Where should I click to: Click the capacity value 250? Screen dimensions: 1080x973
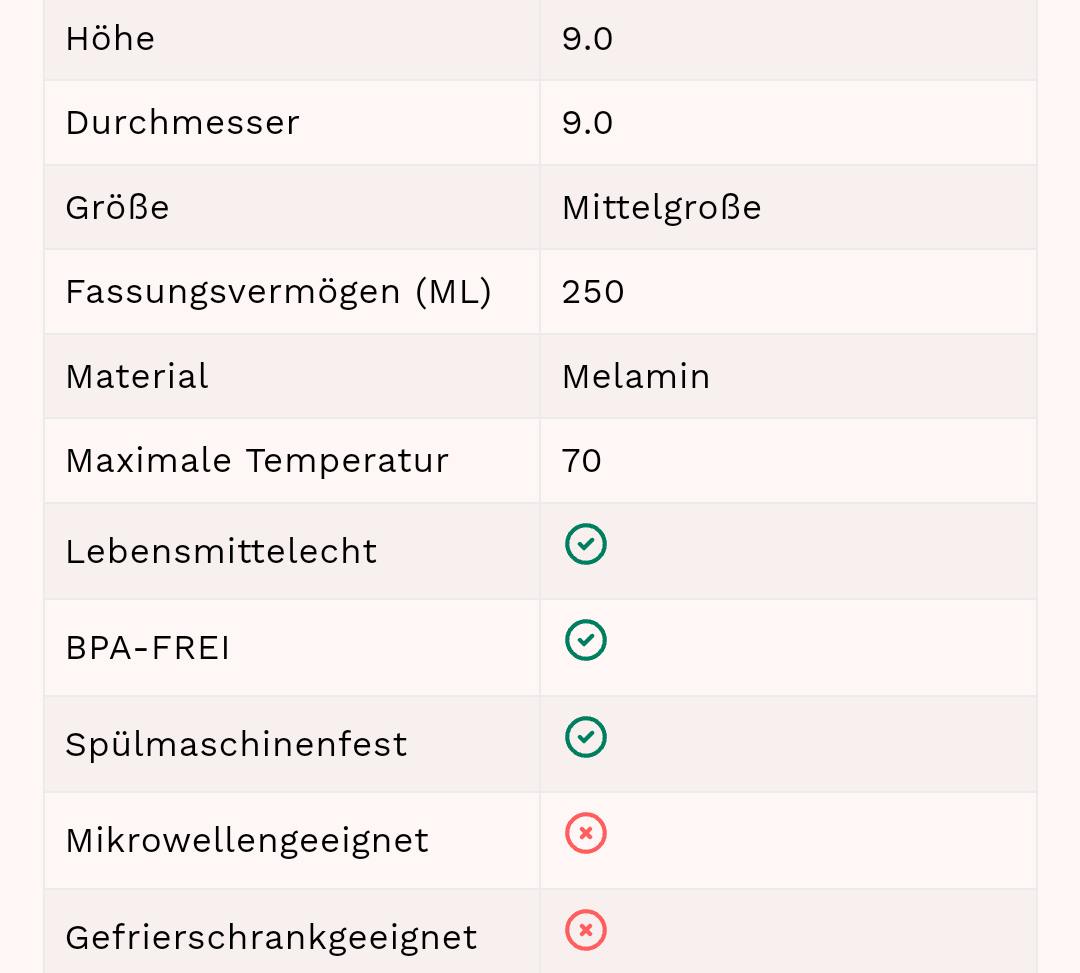click(x=593, y=292)
